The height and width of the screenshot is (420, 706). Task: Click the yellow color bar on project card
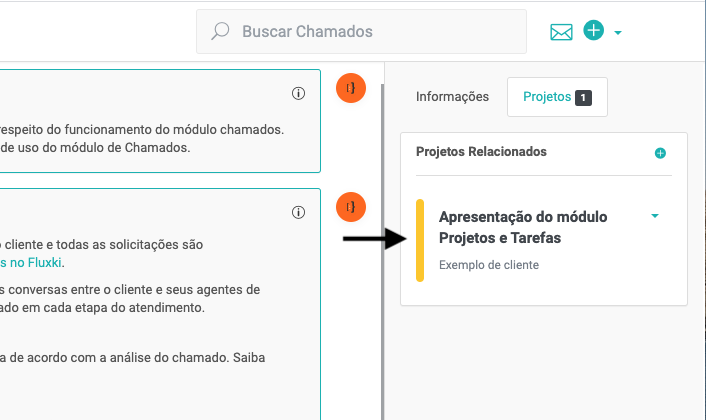coord(420,240)
